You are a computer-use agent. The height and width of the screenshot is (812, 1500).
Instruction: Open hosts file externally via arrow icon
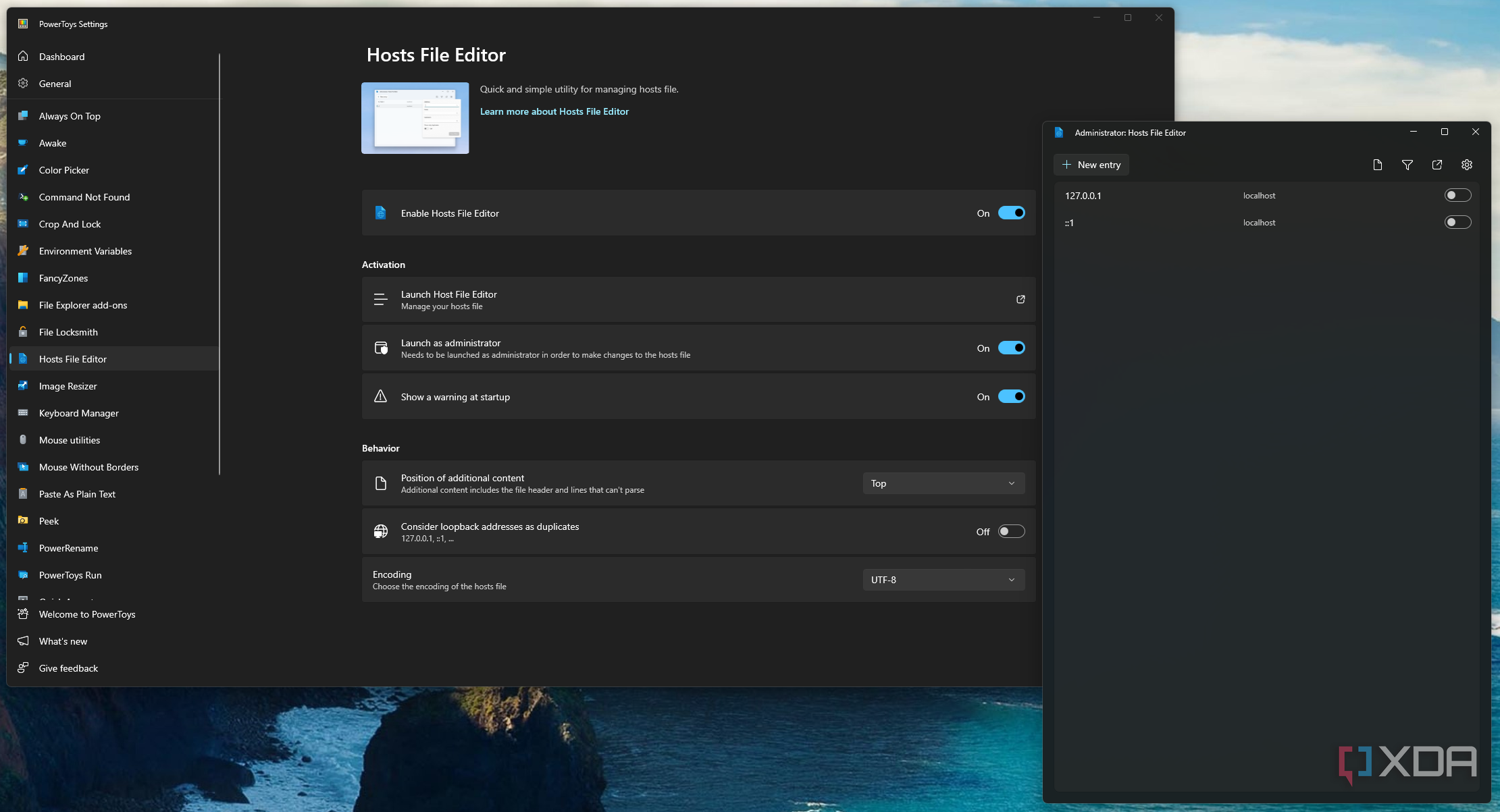pos(1437,165)
